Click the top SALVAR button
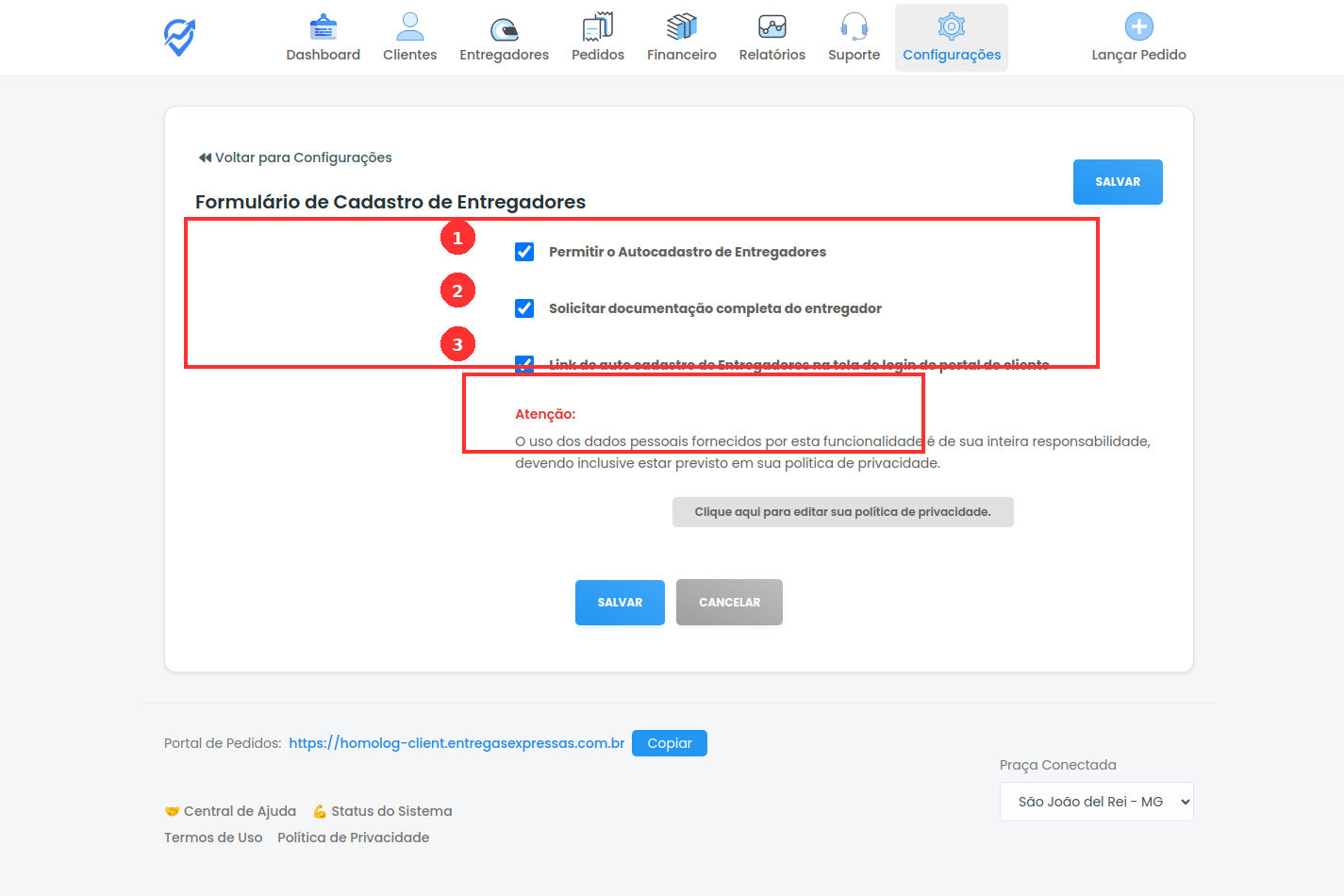 coord(1118,181)
